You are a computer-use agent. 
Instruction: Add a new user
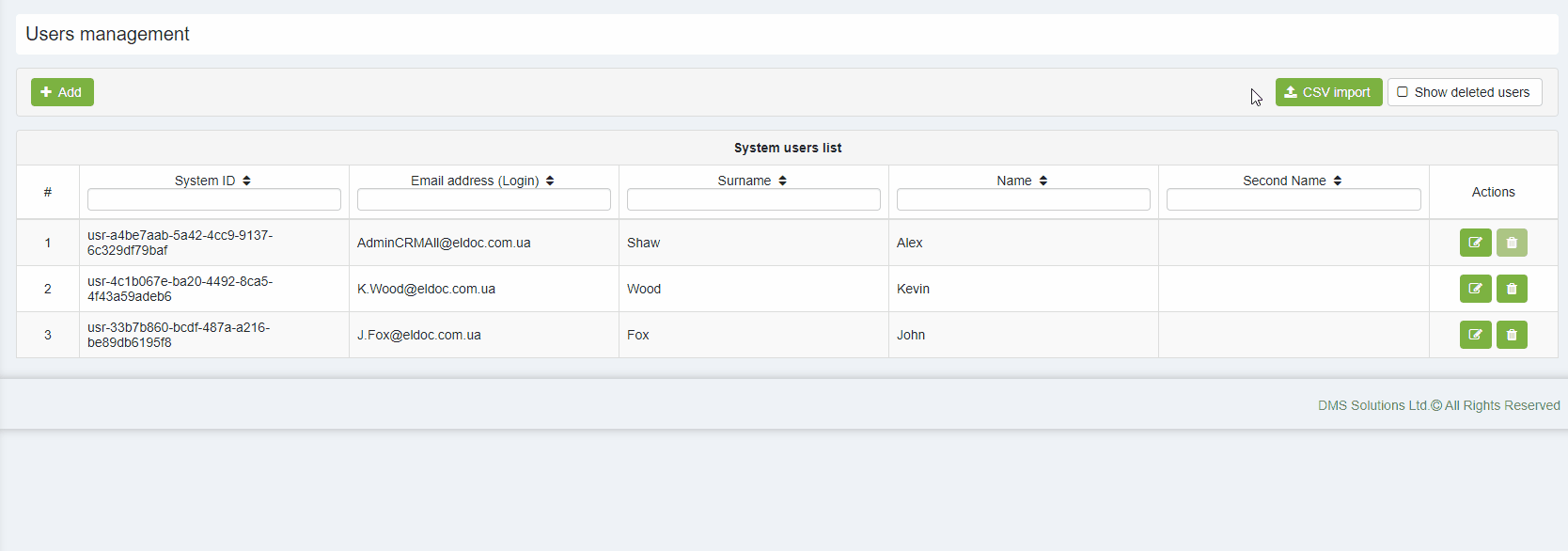click(62, 92)
